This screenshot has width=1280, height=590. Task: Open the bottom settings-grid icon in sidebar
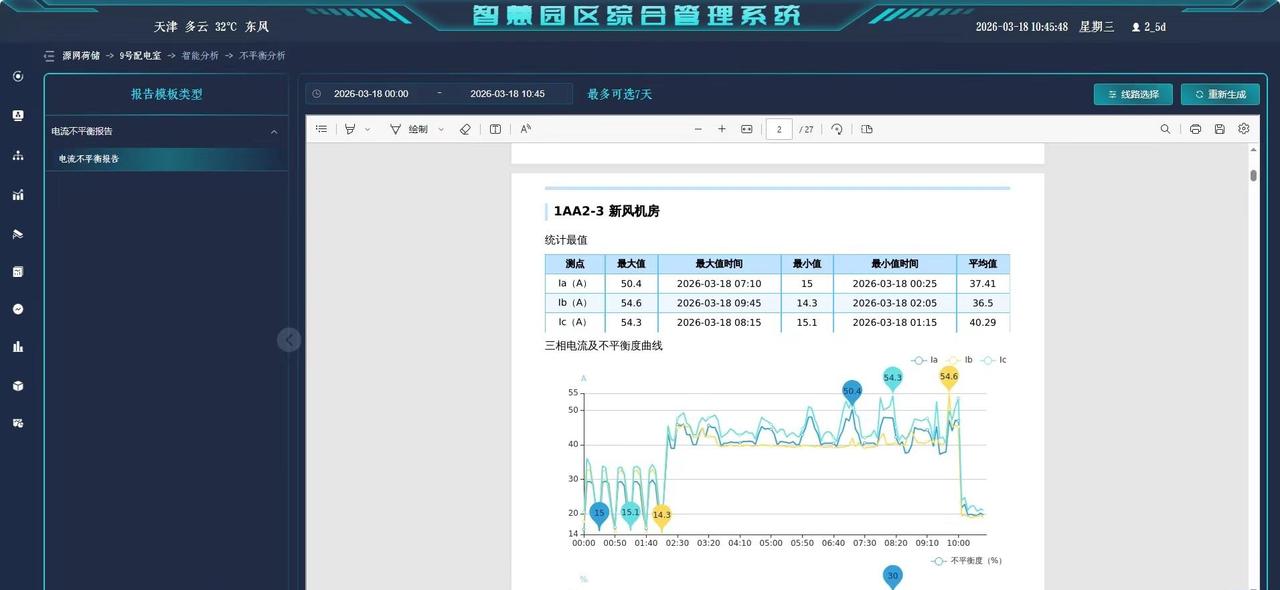18,423
